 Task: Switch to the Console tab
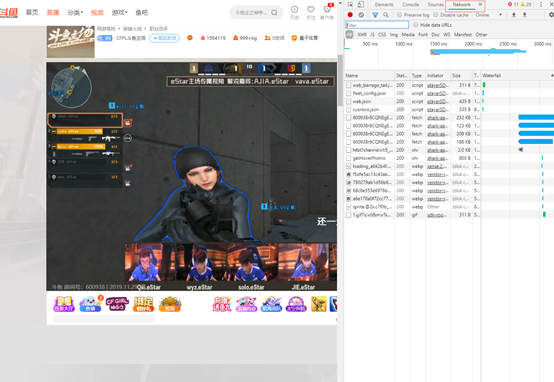pyautogui.click(x=411, y=5)
